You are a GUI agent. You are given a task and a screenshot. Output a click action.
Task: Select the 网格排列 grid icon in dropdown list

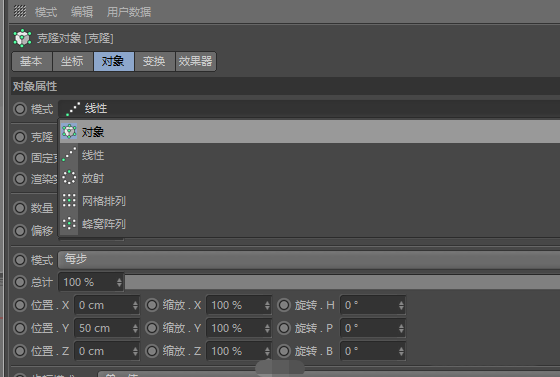69,200
